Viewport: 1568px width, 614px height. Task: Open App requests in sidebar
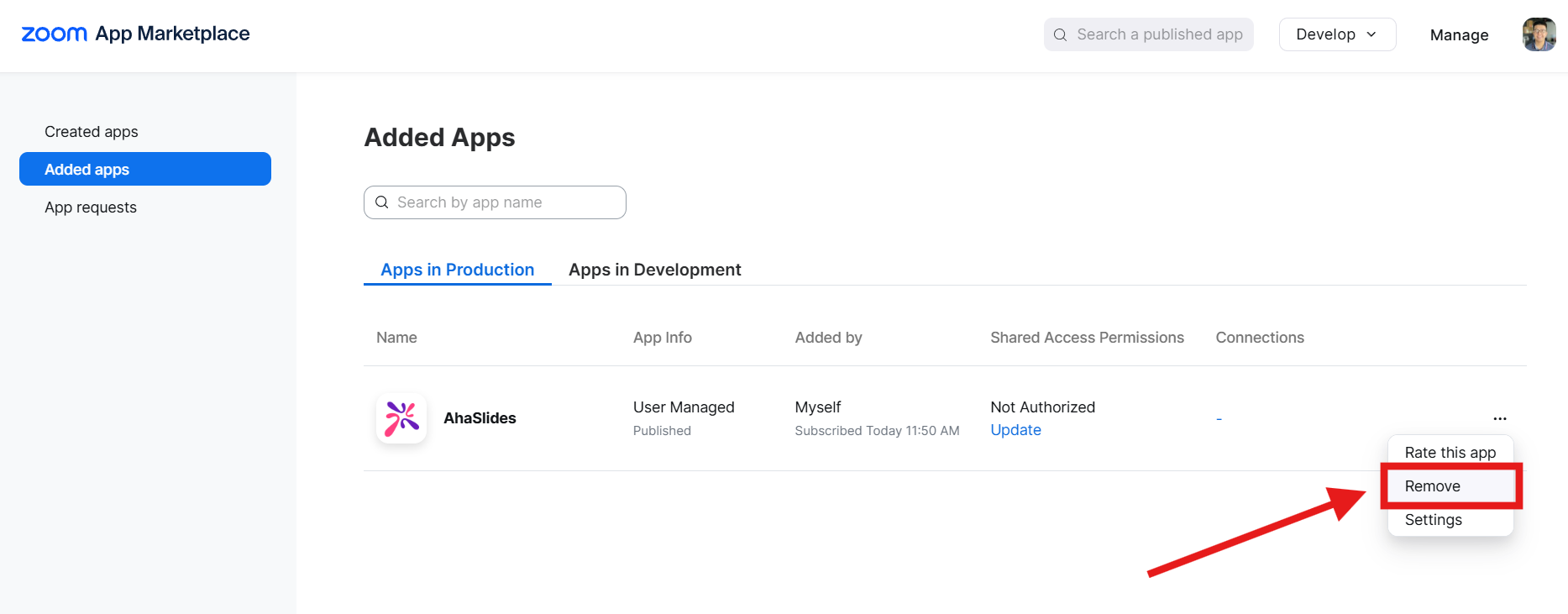(91, 207)
